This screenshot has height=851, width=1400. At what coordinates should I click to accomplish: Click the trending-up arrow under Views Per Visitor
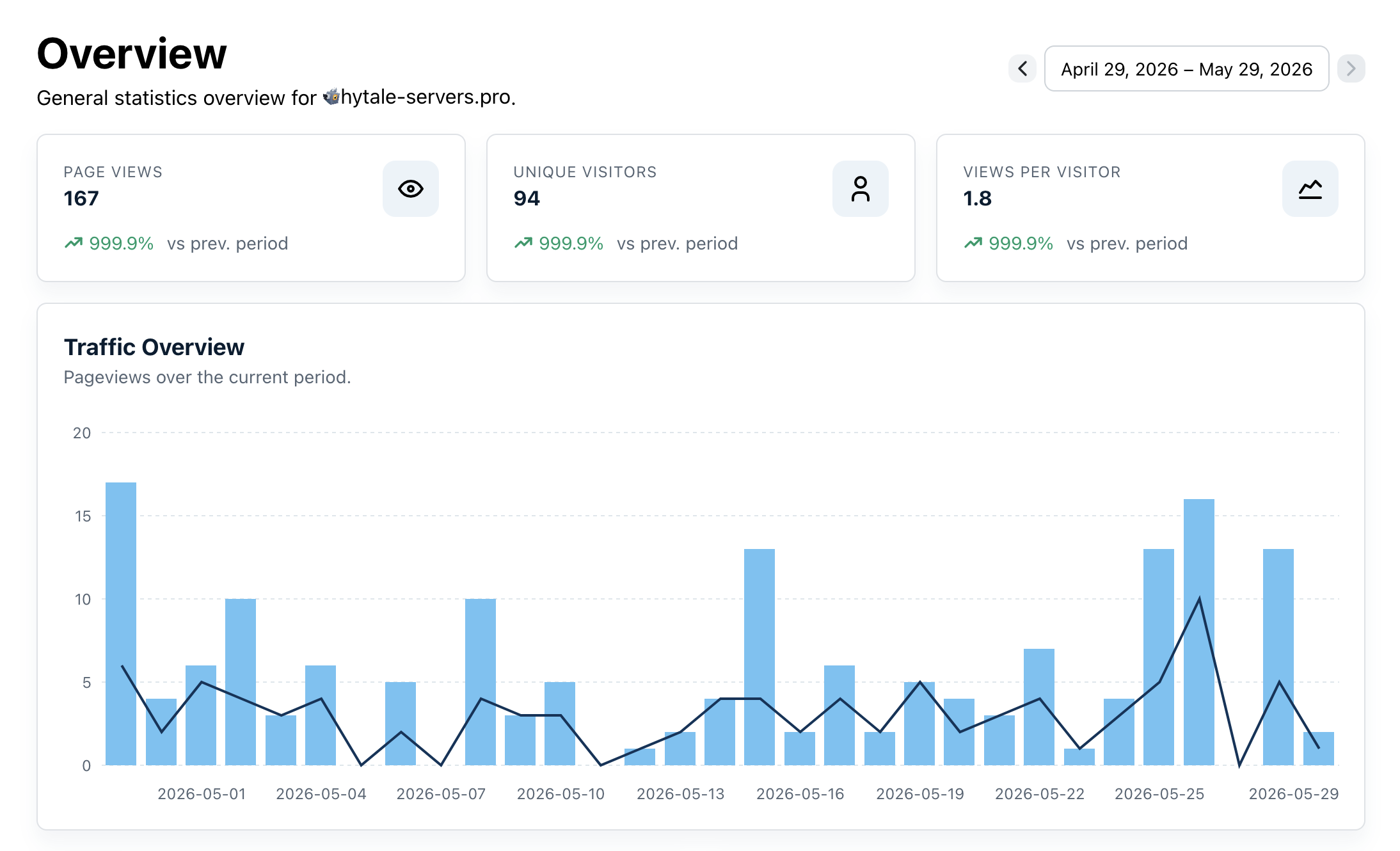click(x=973, y=243)
